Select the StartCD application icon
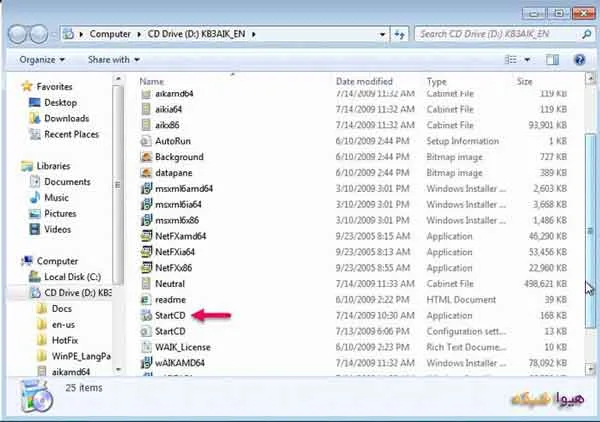 (x=146, y=315)
